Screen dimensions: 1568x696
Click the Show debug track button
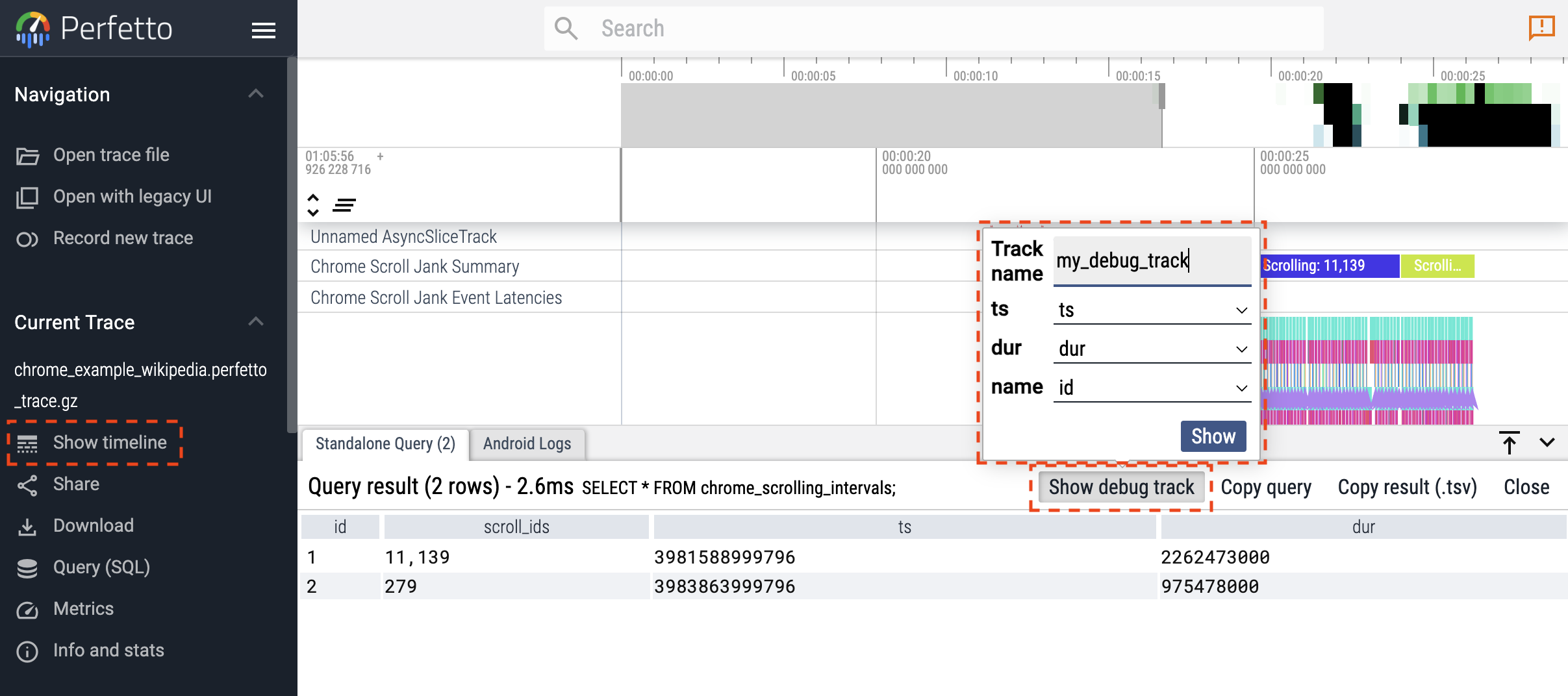pyautogui.click(x=1121, y=488)
